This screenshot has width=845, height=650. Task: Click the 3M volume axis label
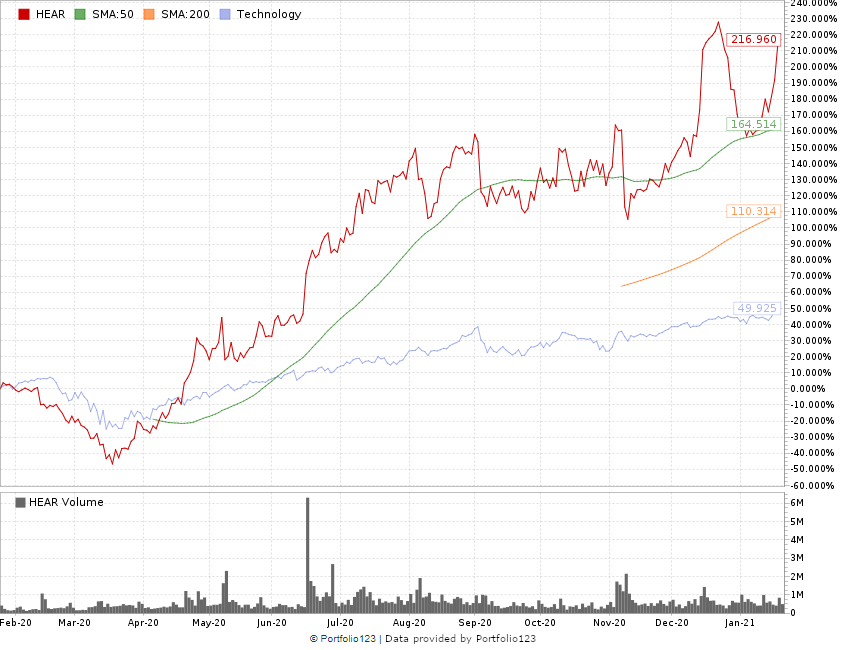796,558
